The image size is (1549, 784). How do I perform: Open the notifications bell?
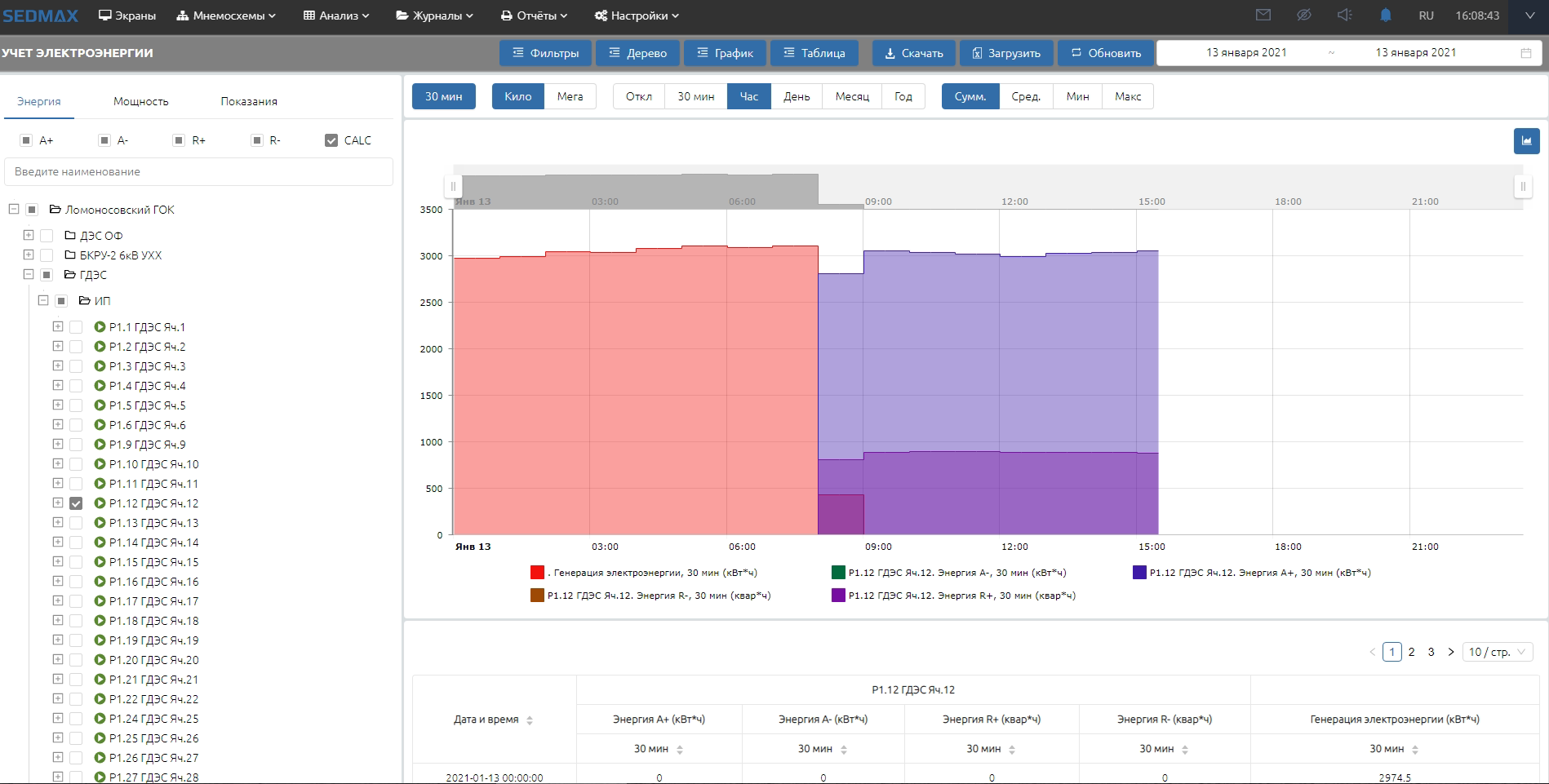[1386, 16]
